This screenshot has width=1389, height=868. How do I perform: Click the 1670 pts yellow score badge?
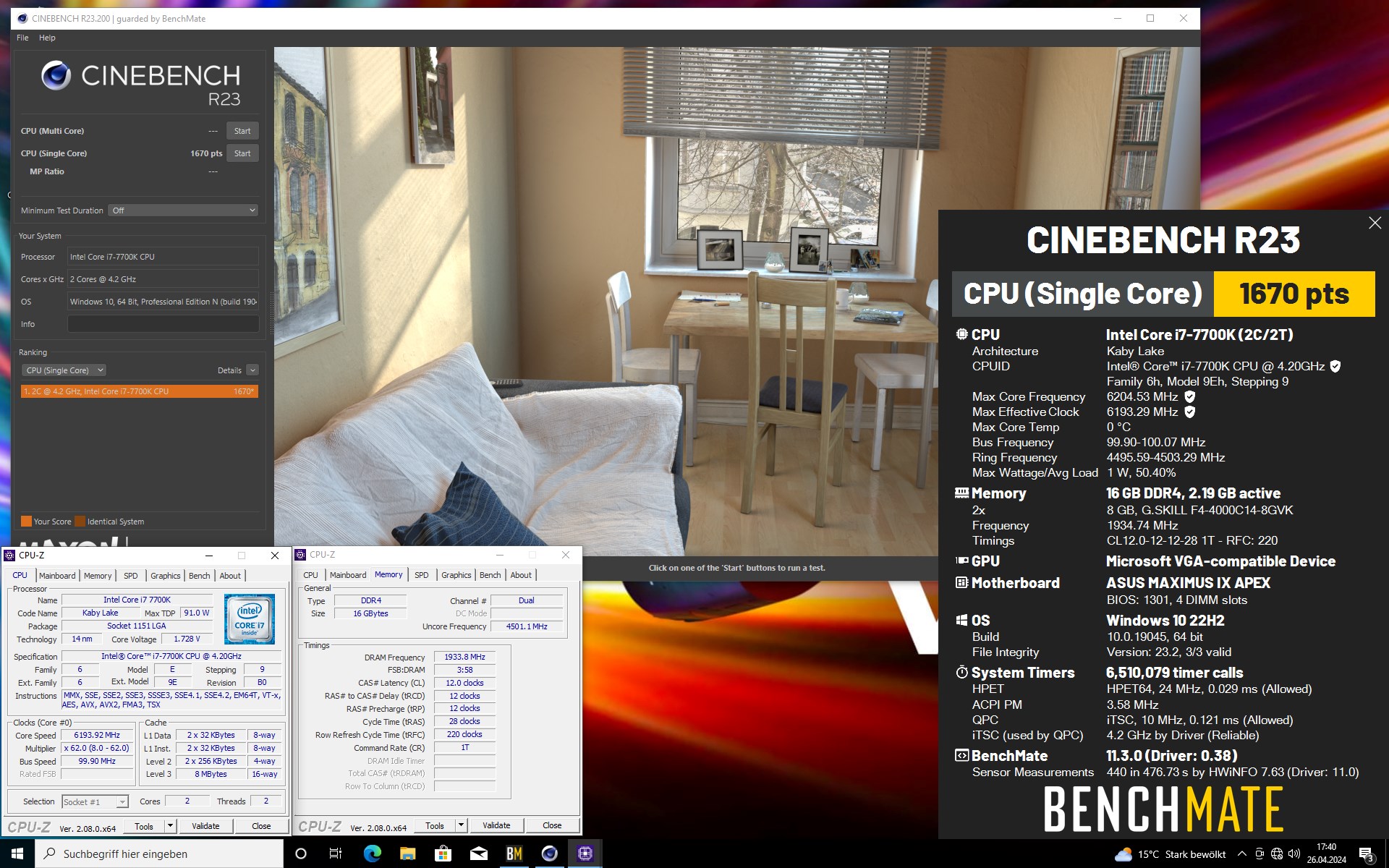pos(1294,294)
